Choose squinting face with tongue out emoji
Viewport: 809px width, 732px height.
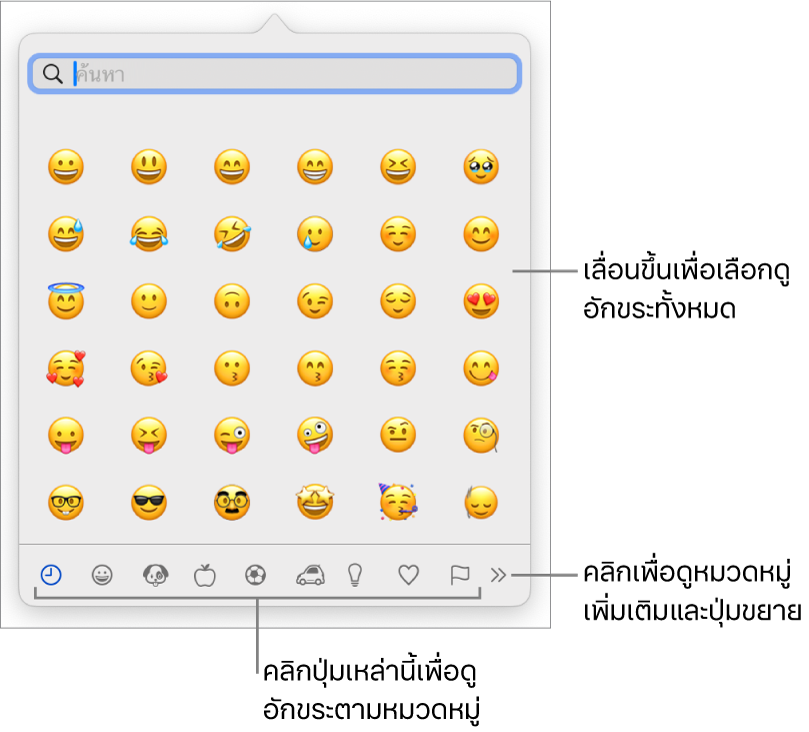(x=149, y=435)
